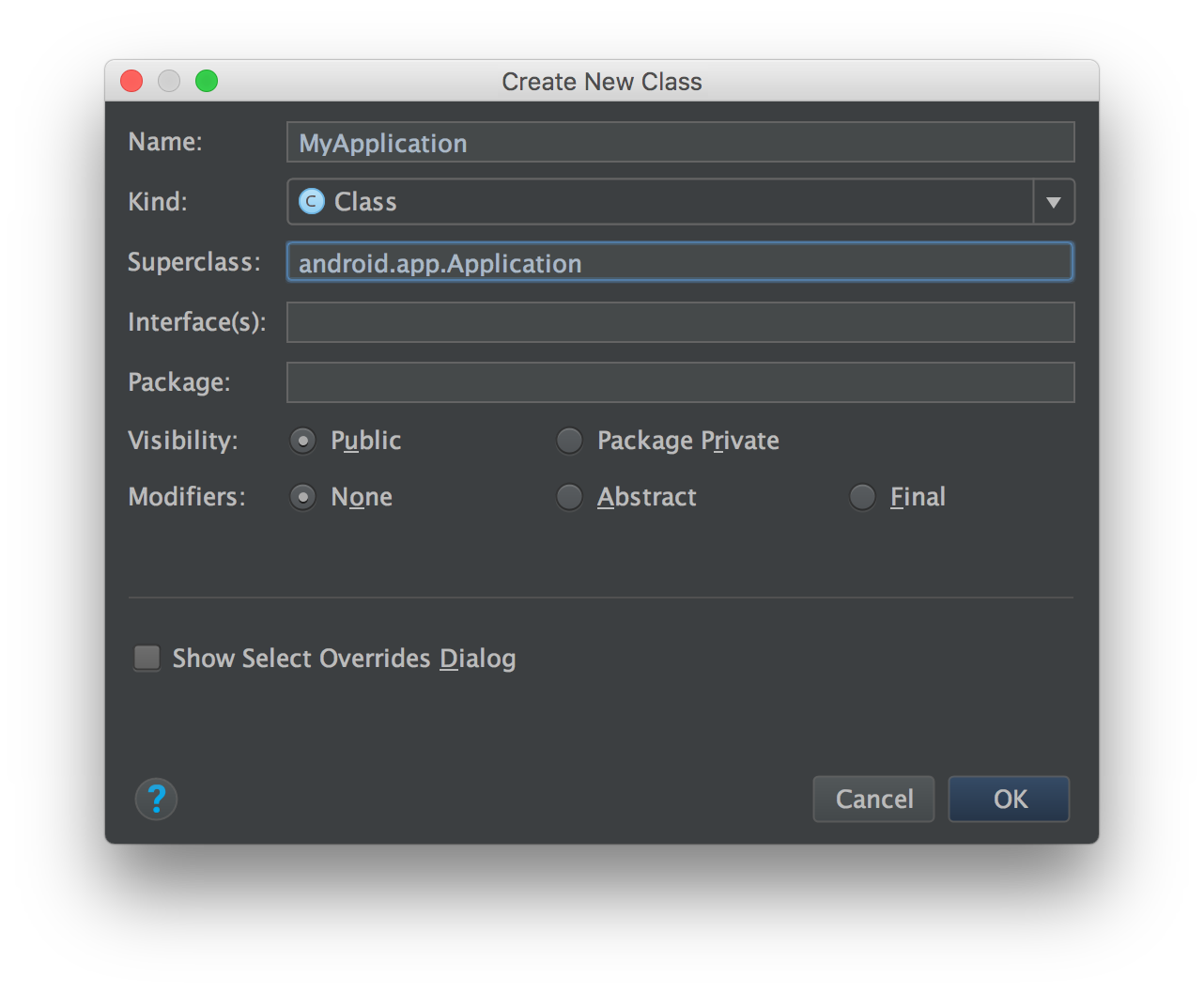This screenshot has width=1204, height=994.
Task: Click the green zoom traffic light
Action: tap(207, 81)
